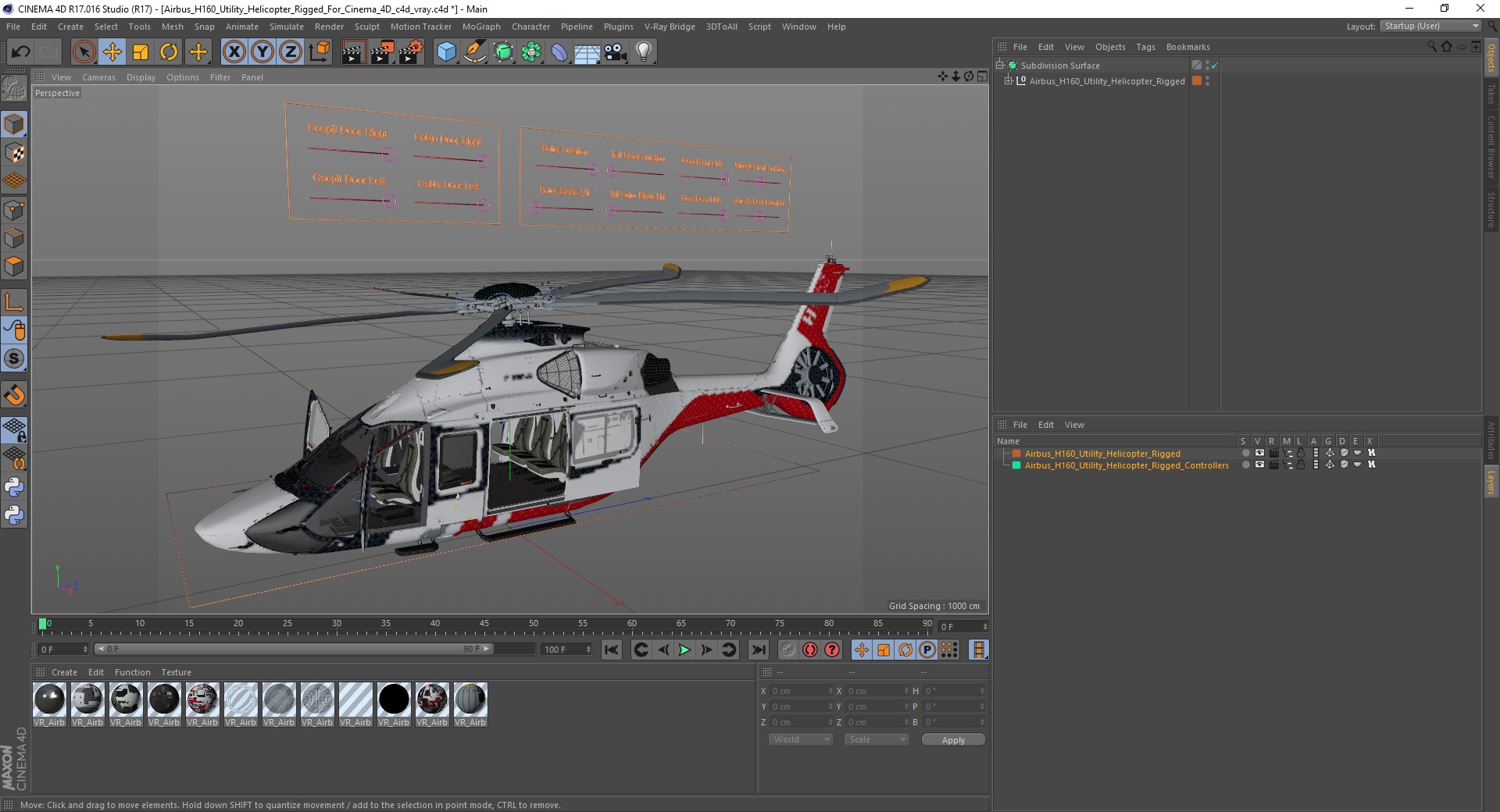This screenshot has width=1500, height=812.
Task: Toggle Autokeying button
Action: tap(810, 650)
